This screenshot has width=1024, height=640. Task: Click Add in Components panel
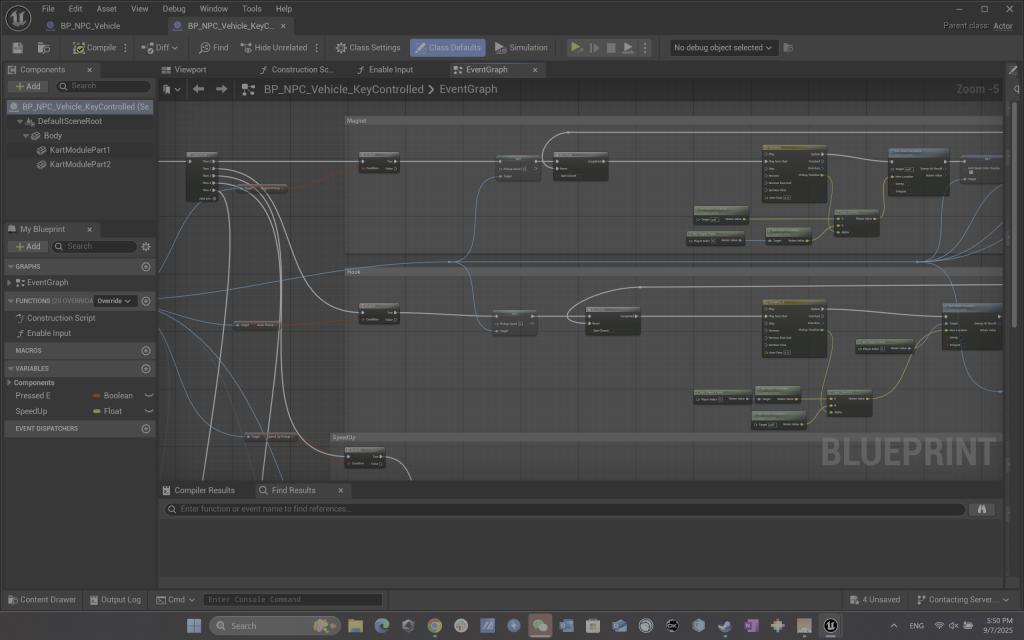tap(27, 86)
